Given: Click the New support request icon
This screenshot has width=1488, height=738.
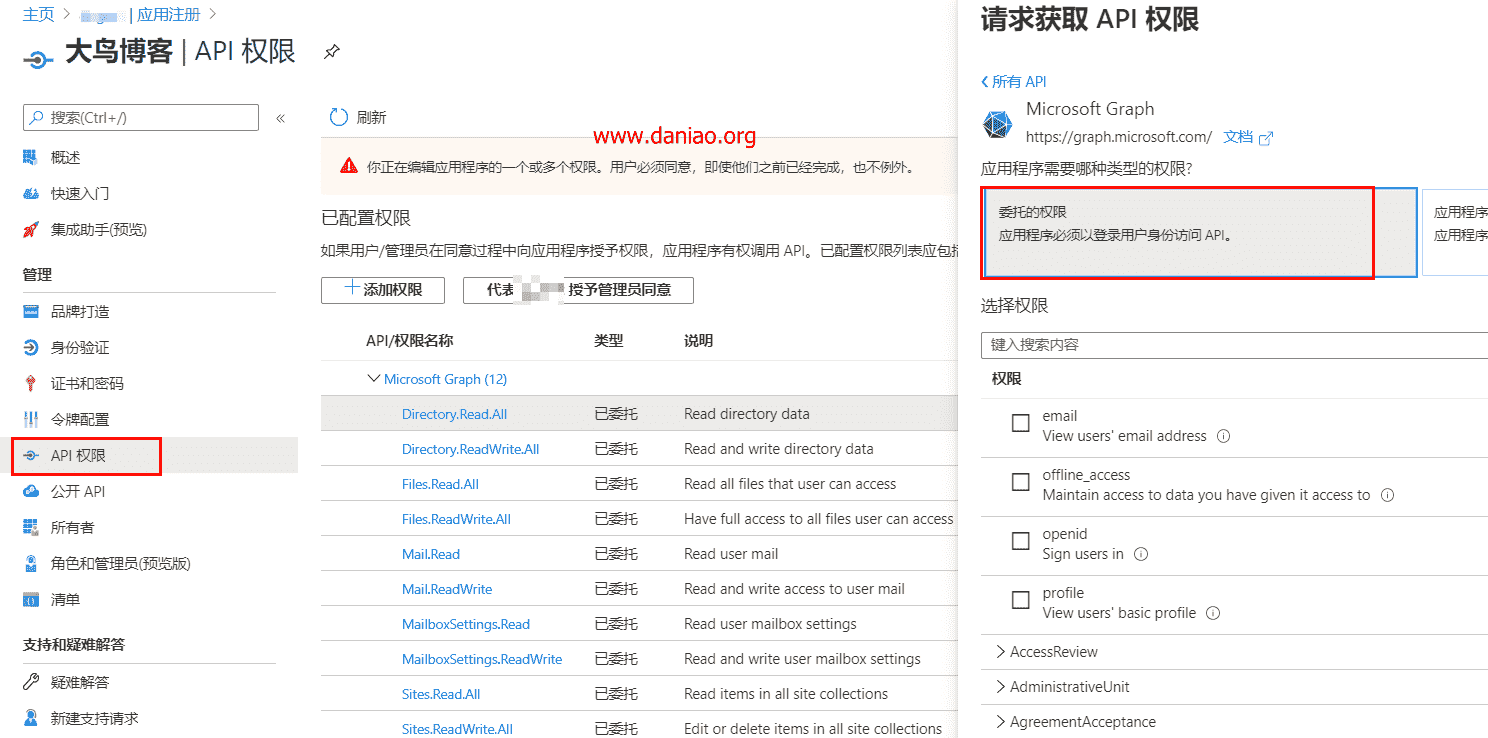Looking at the screenshot, I should click(x=31, y=718).
